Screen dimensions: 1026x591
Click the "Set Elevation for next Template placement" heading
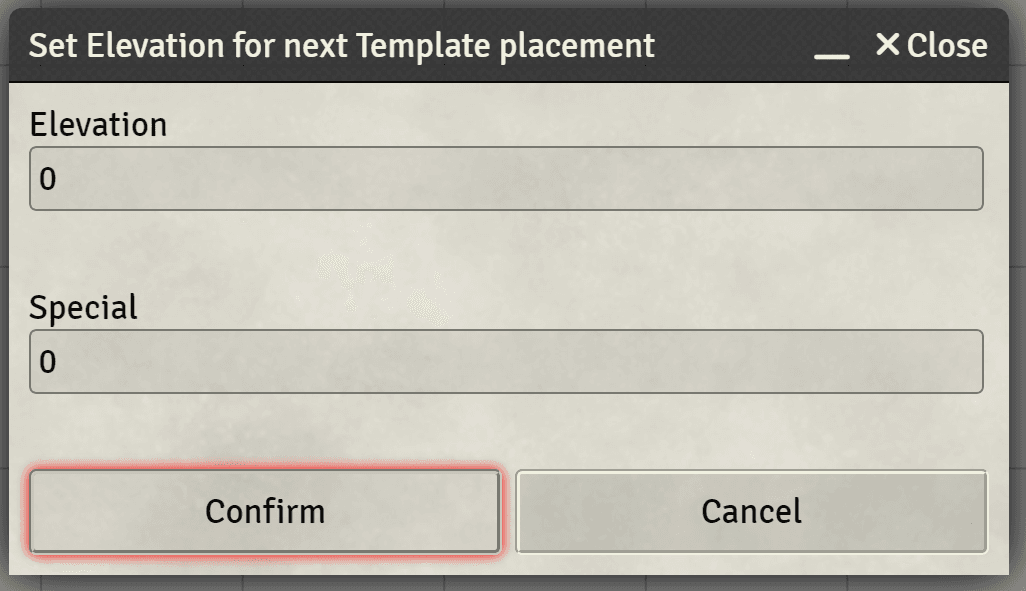[x=342, y=46]
